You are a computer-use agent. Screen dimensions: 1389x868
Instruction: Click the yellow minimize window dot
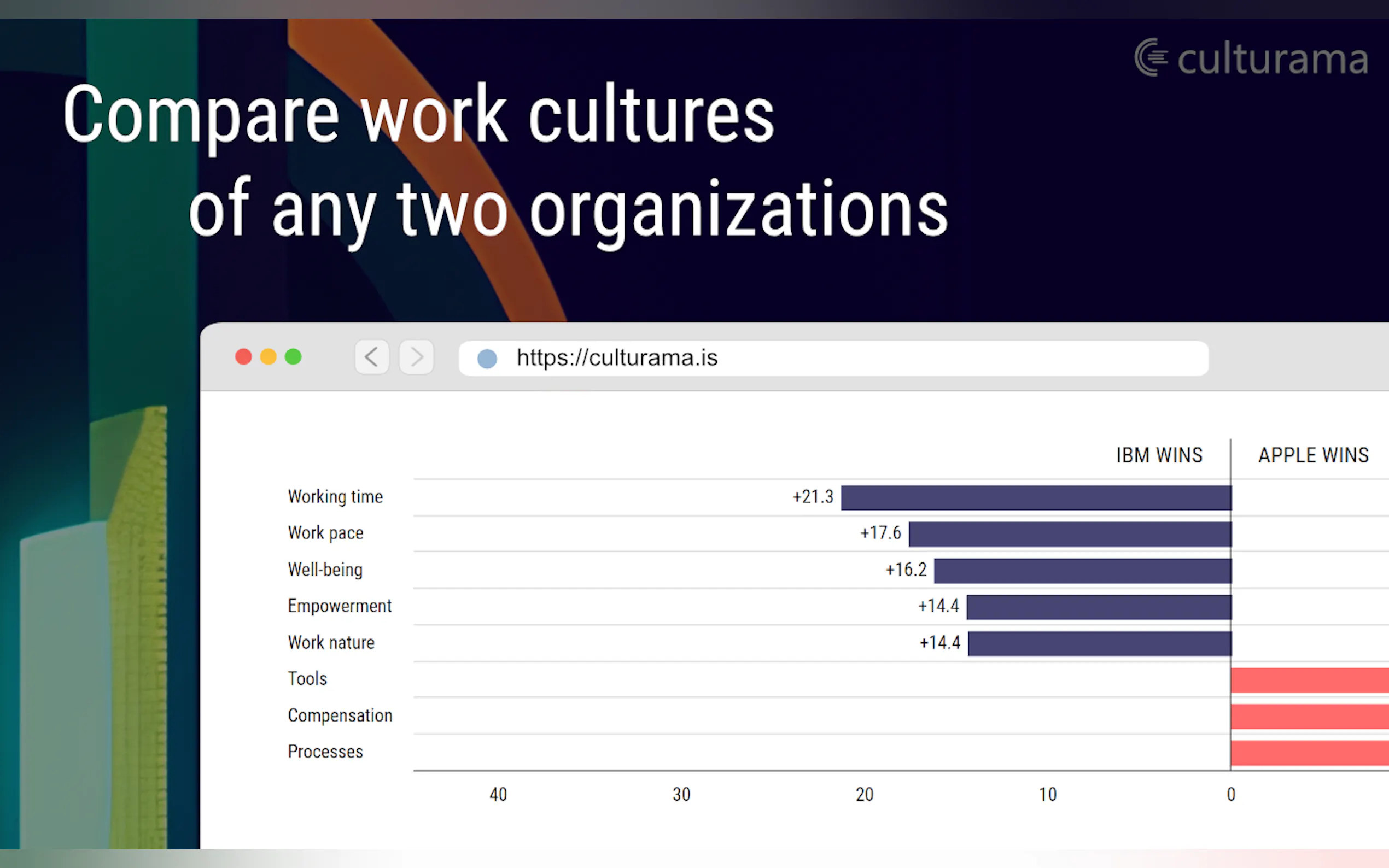268,357
